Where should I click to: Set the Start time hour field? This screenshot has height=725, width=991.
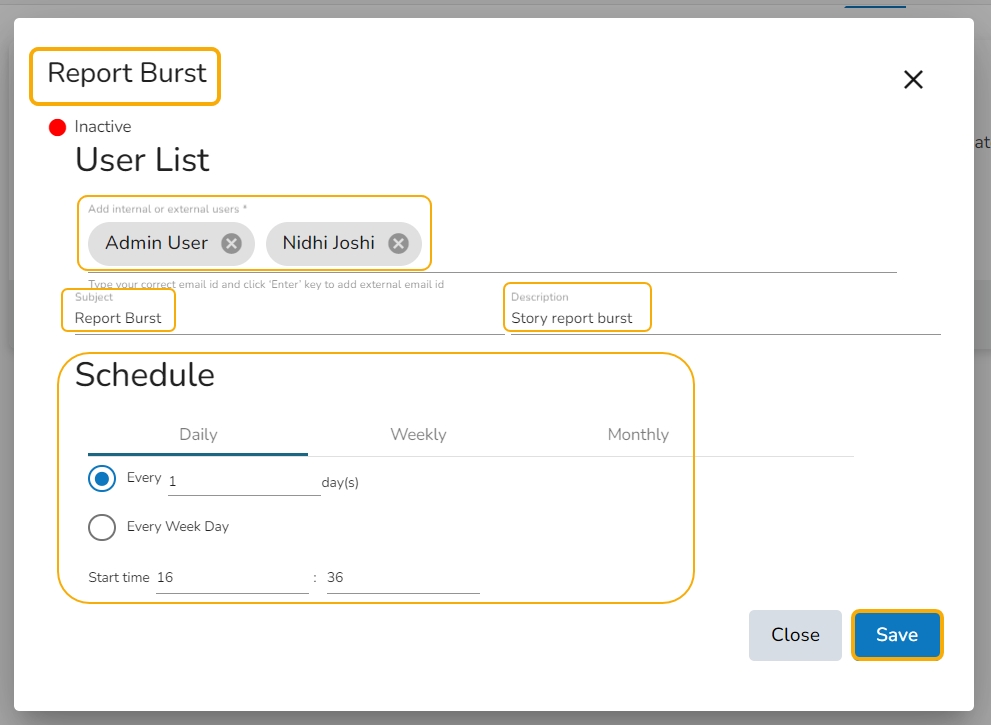(x=232, y=578)
